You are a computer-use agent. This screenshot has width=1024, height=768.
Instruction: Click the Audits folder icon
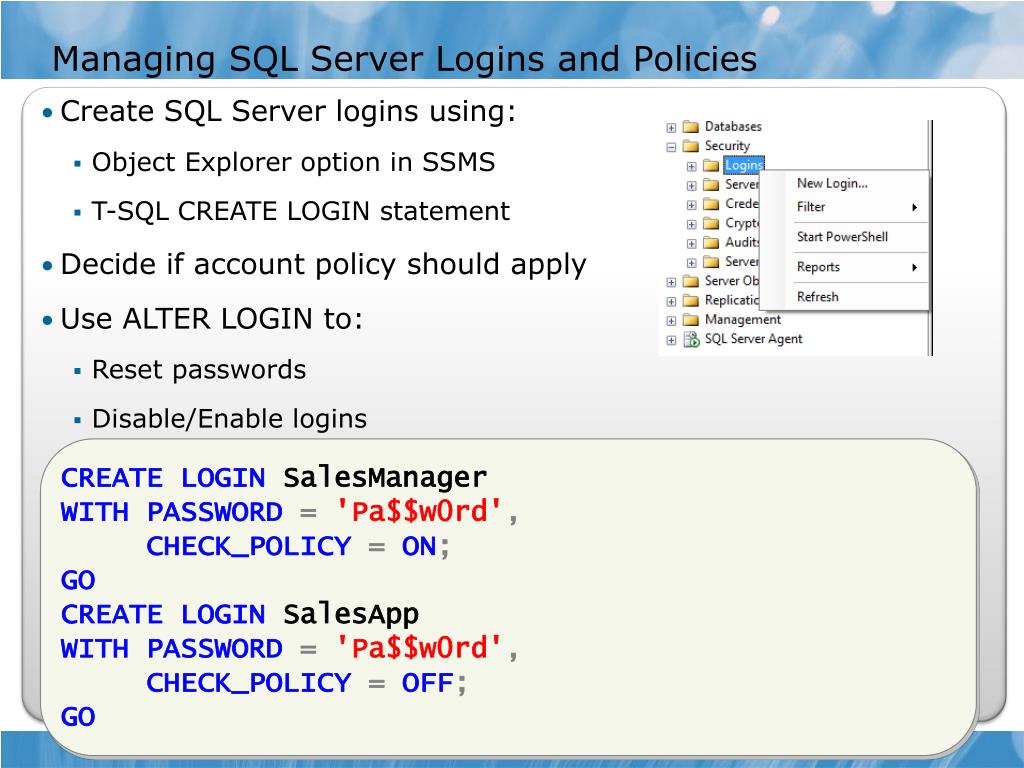(713, 241)
